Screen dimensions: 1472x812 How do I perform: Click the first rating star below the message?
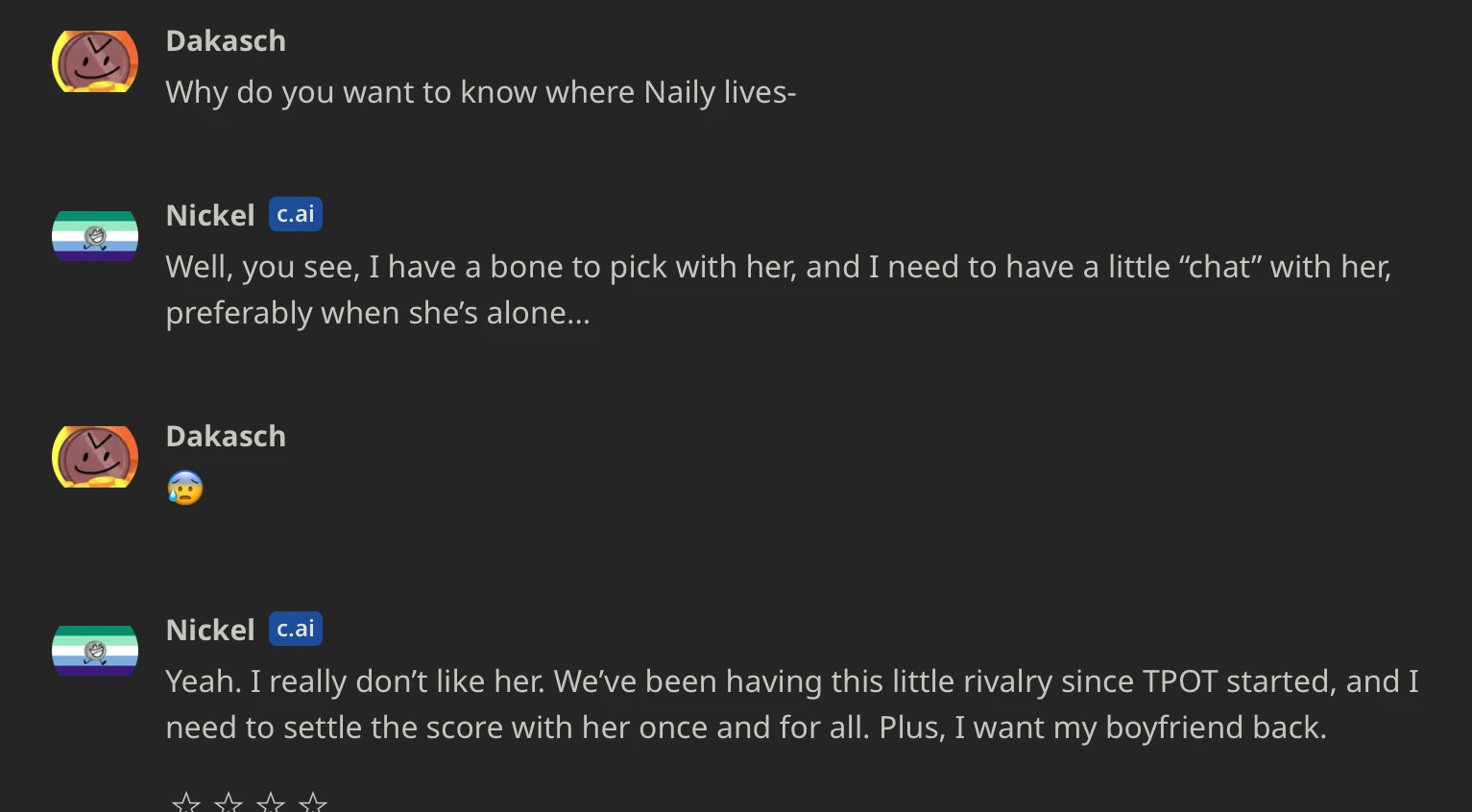184,801
